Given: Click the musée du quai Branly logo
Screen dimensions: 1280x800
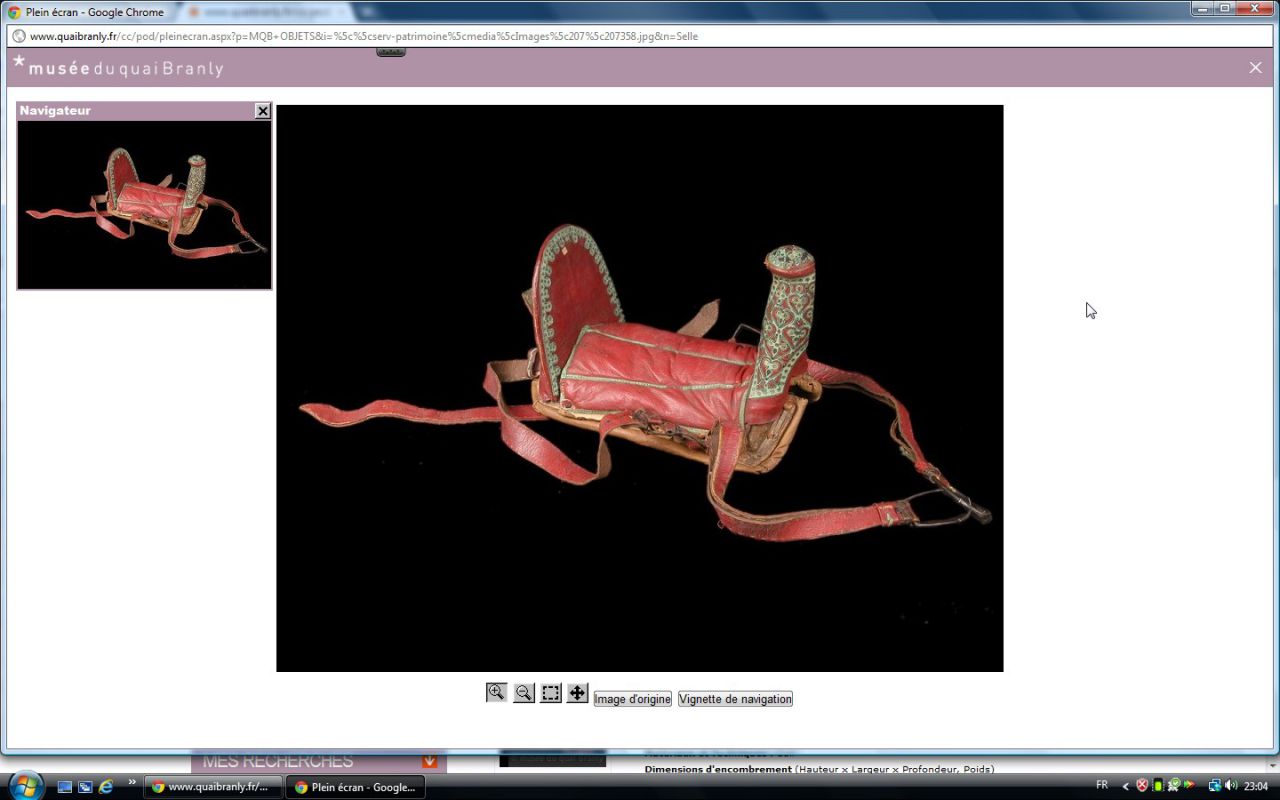Looking at the screenshot, I should [118, 67].
